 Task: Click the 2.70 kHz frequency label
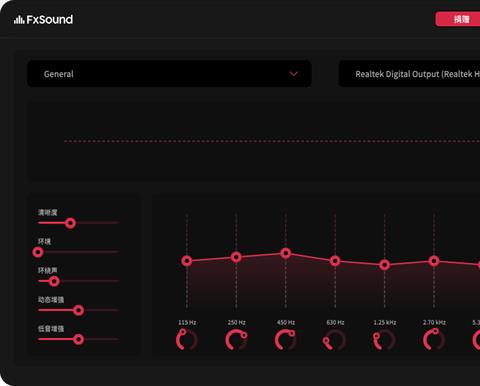click(434, 322)
